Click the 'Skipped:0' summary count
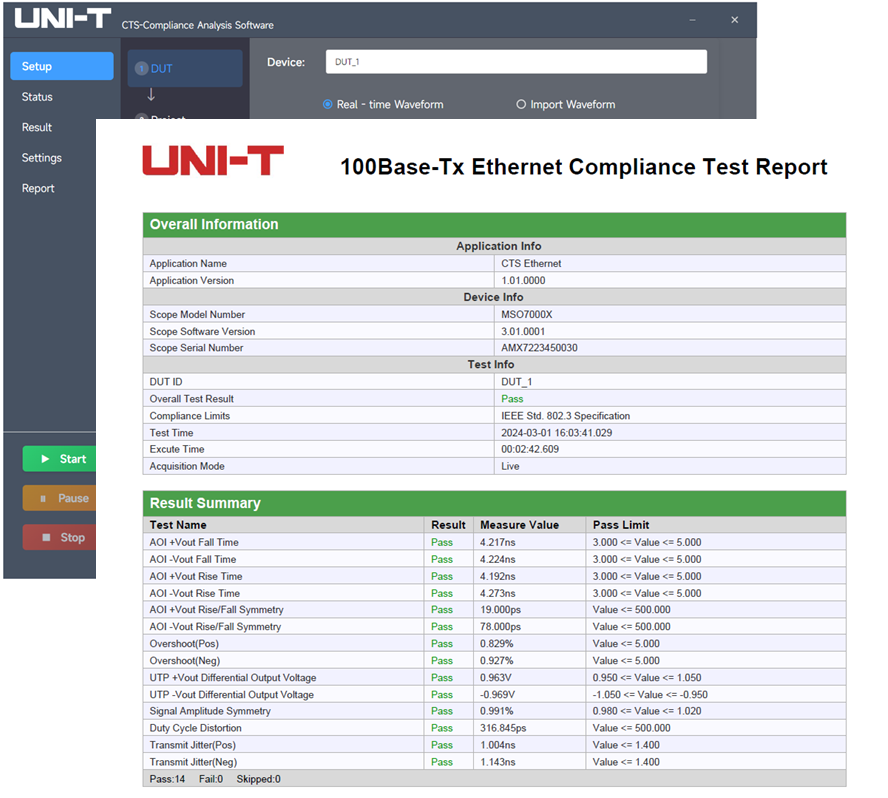This screenshot has width=888, height=798. coord(258,779)
